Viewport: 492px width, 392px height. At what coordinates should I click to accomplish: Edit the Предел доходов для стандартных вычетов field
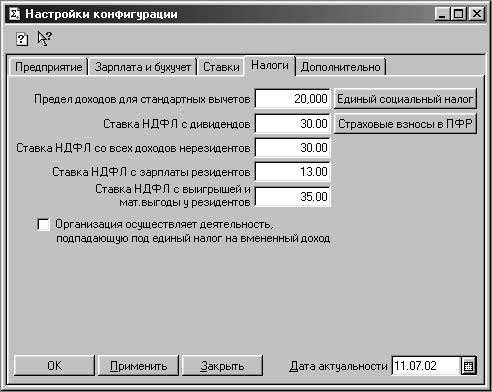click(x=292, y=99)
